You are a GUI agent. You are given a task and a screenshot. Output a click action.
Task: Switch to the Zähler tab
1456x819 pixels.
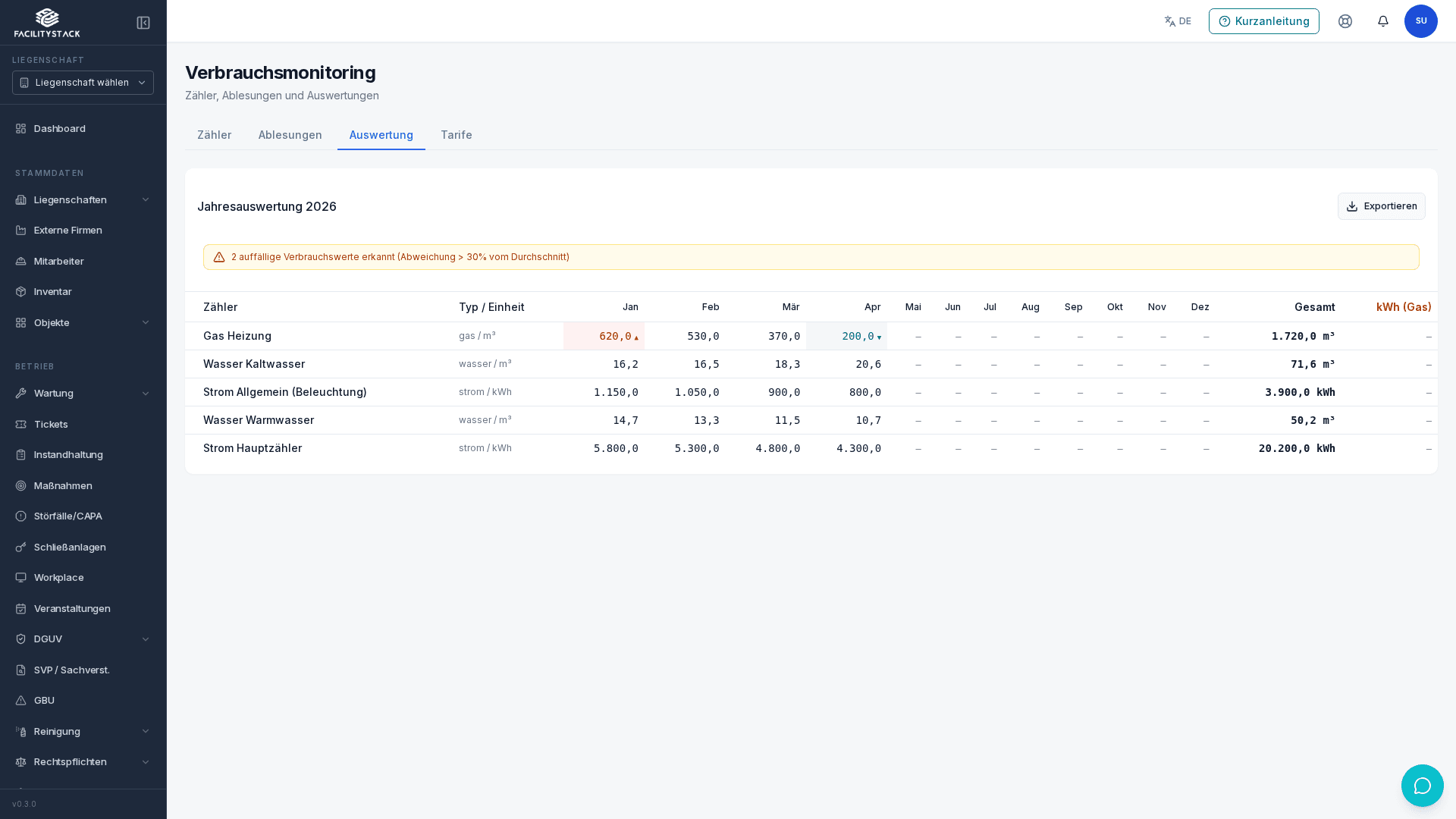tap(214, 135)
